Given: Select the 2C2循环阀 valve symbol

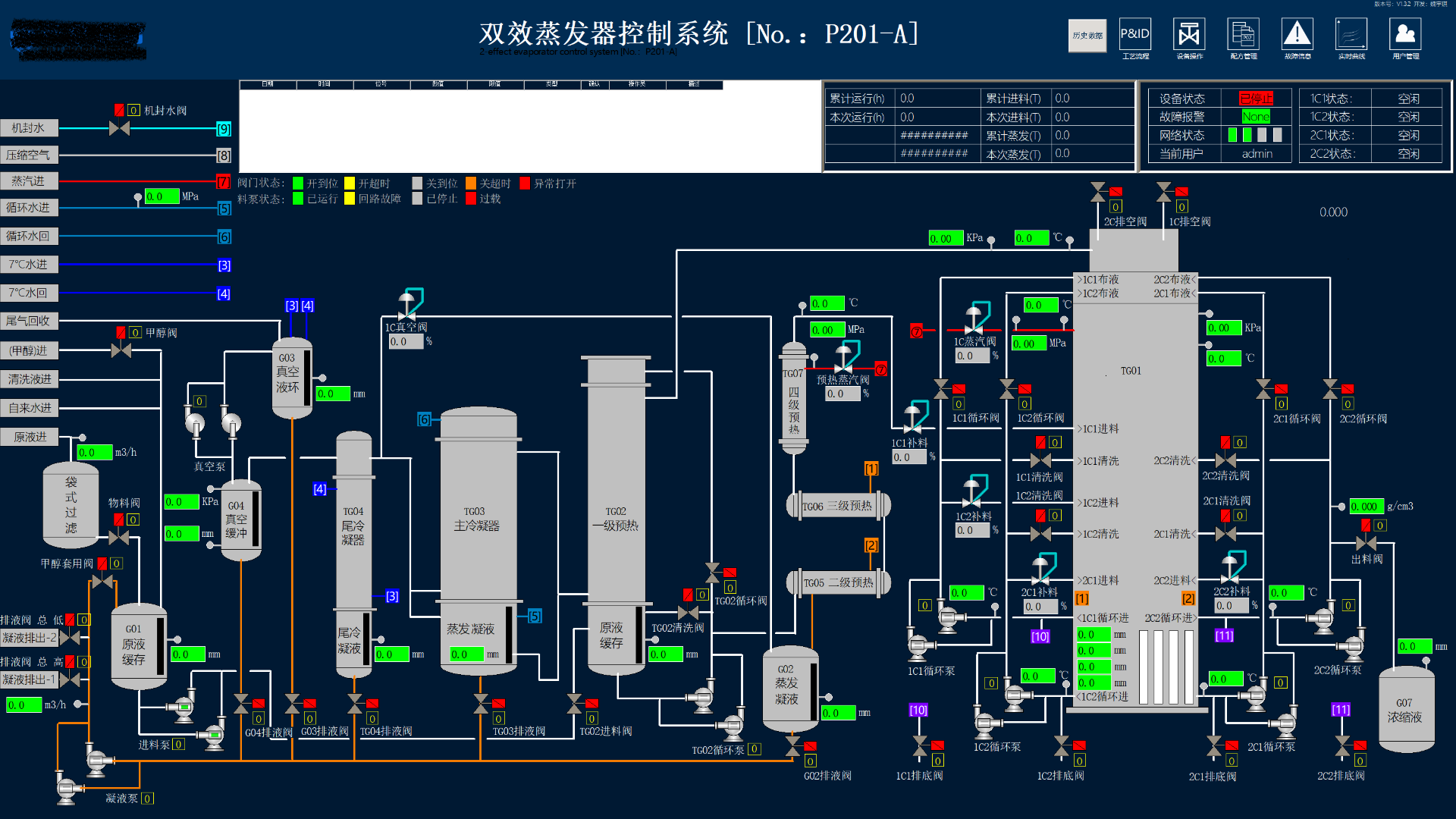Looking at the screenshot, I should [x=1330, y=390].
